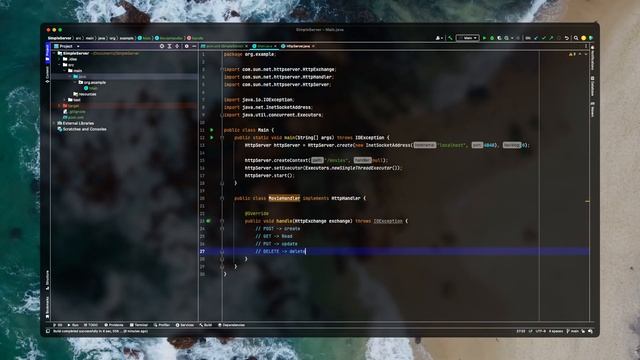Click Collapse All icon in the Project panel header
This screenshot has width=640, height=360.
tap(177, 46)
